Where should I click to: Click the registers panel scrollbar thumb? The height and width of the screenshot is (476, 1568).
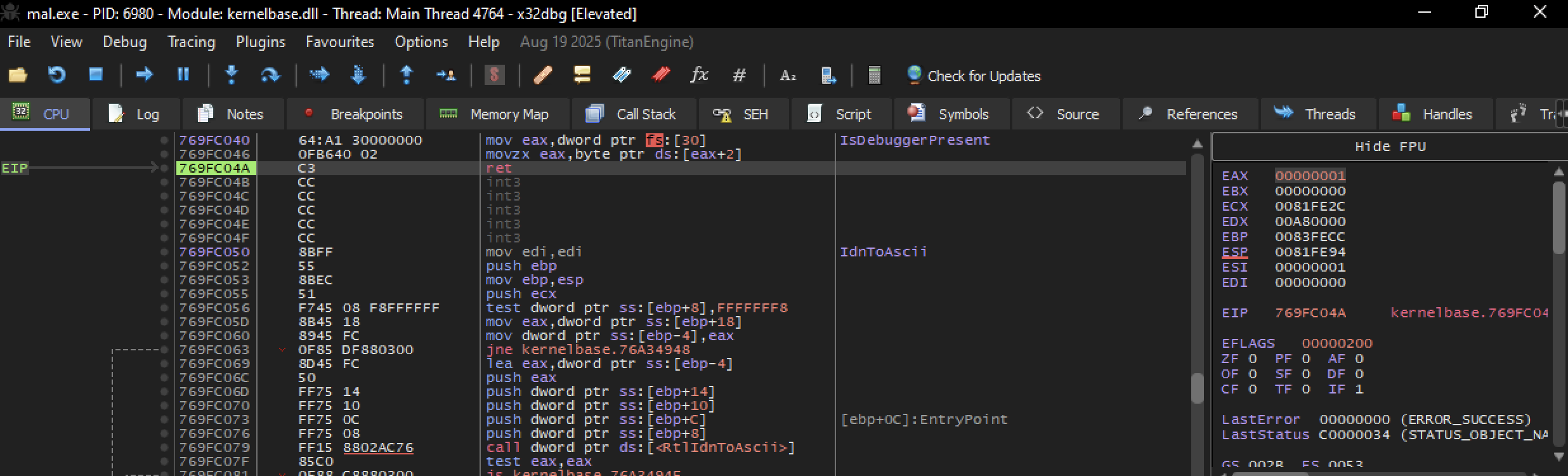pos(1559,218)
